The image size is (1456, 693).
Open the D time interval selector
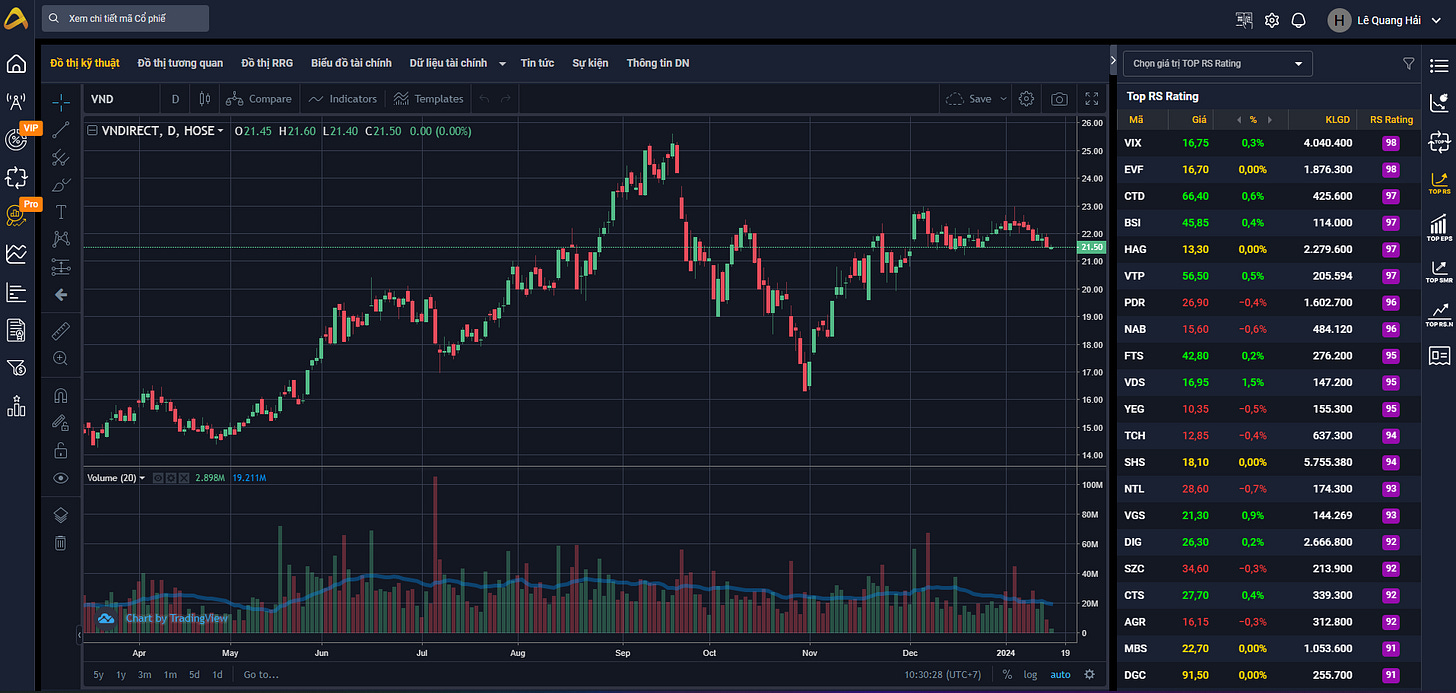(176, 99)
